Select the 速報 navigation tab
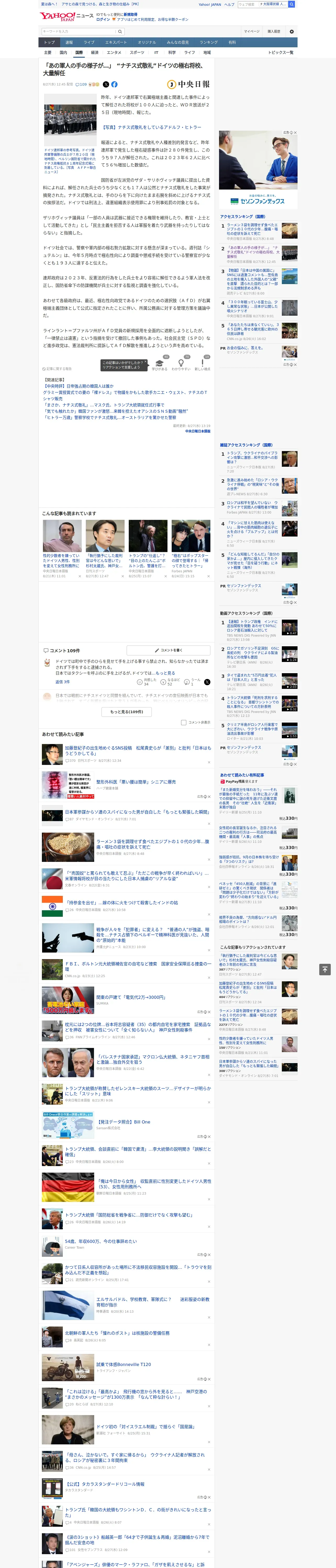 click(69, 43)
